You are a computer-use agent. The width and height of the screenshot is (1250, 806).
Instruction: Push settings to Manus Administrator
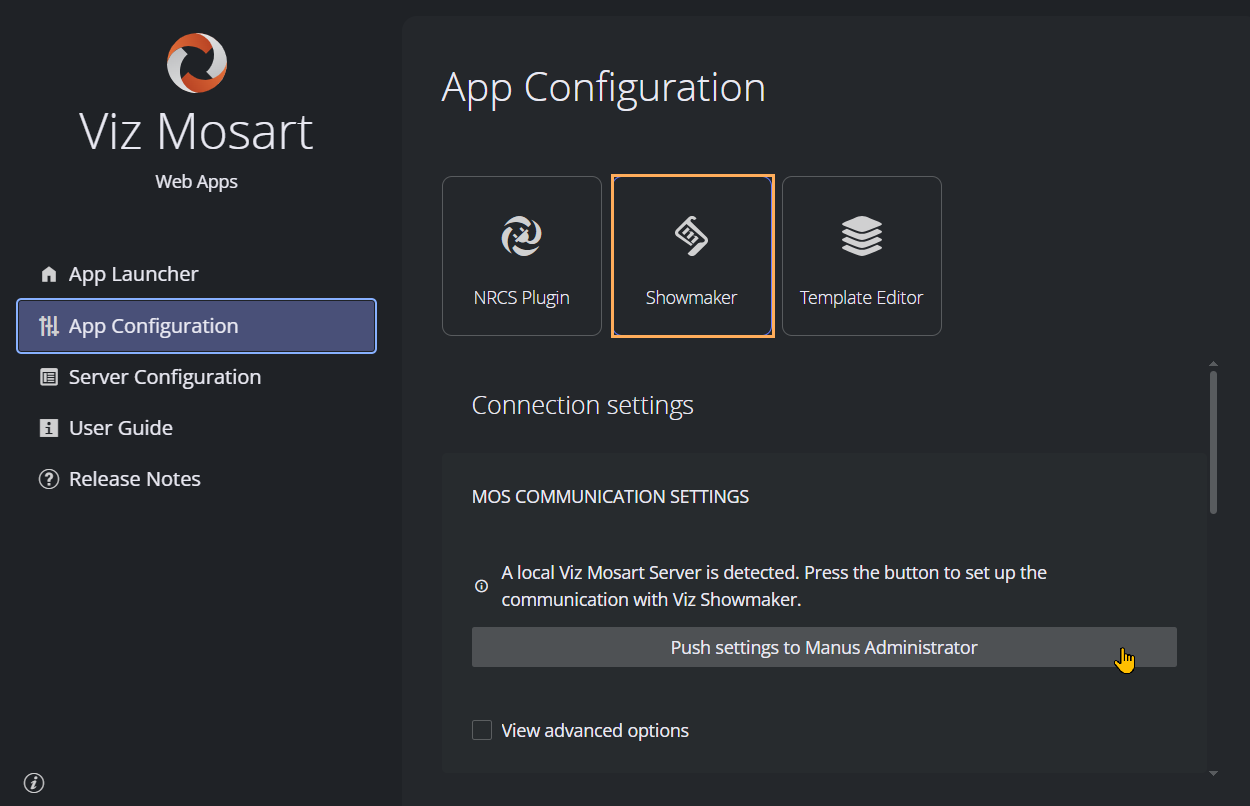[824, 647]
